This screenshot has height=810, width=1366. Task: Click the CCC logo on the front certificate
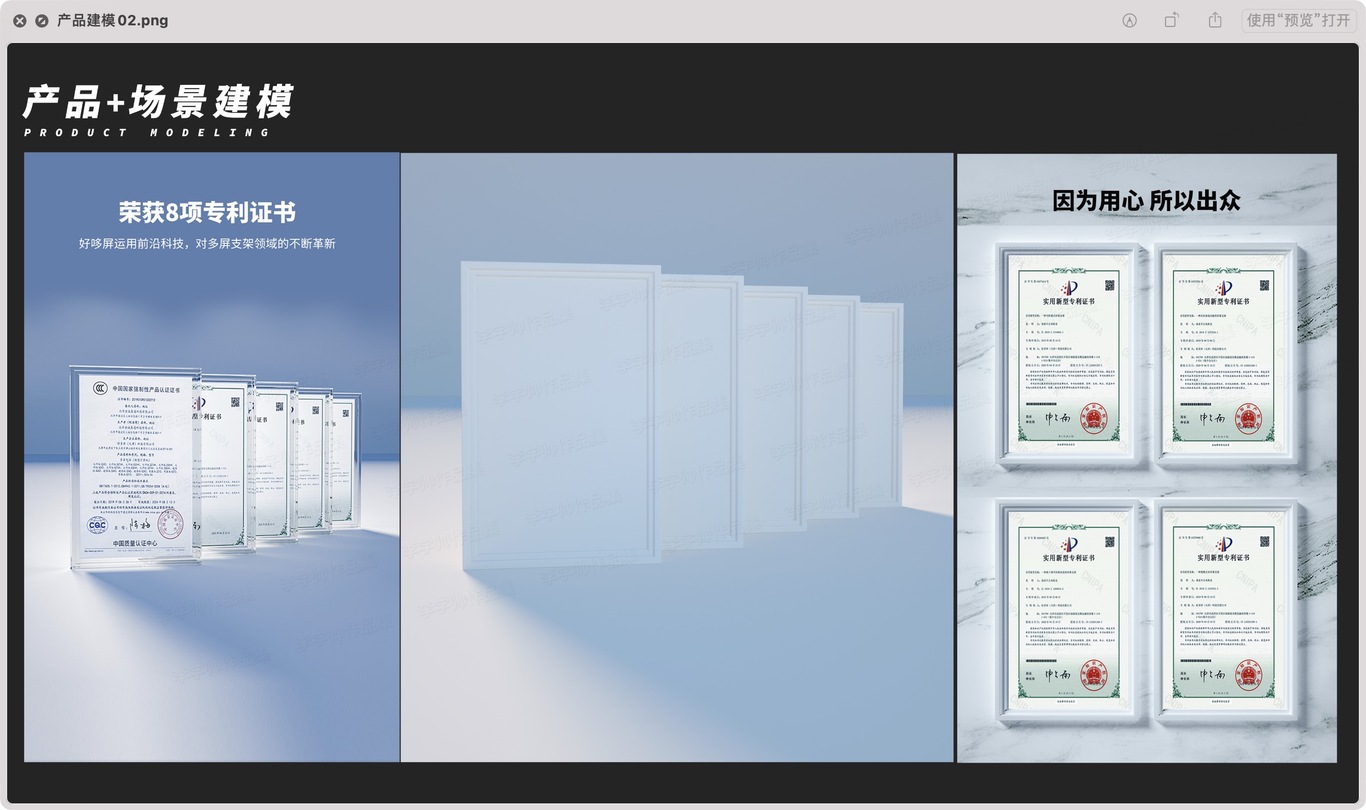point(101,387)
